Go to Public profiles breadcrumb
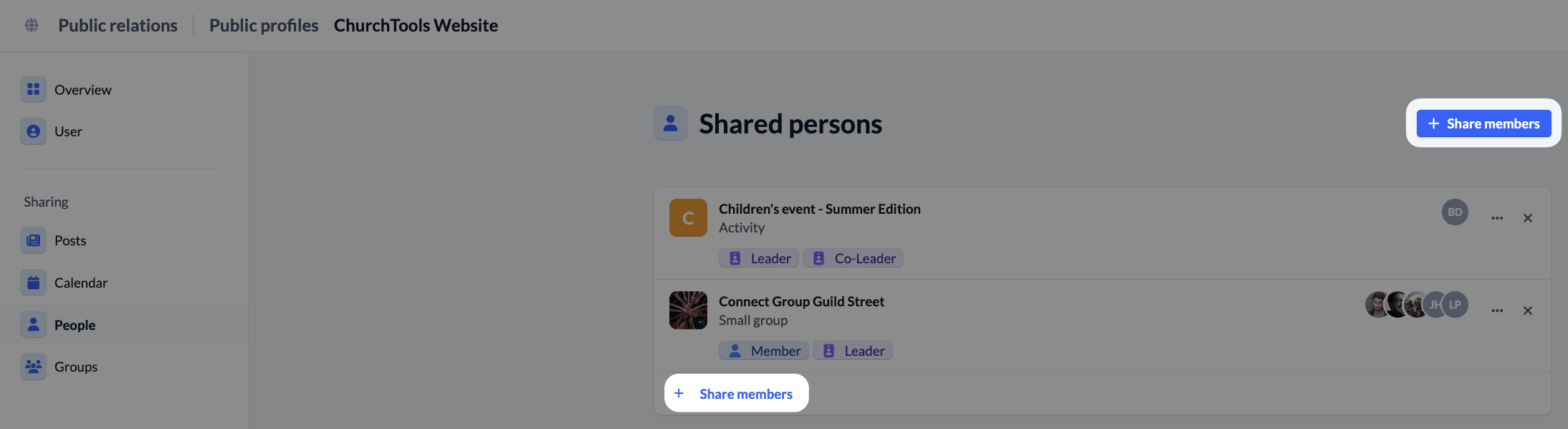The width and height of the screenshot is (1568, 429). [264, 25]
